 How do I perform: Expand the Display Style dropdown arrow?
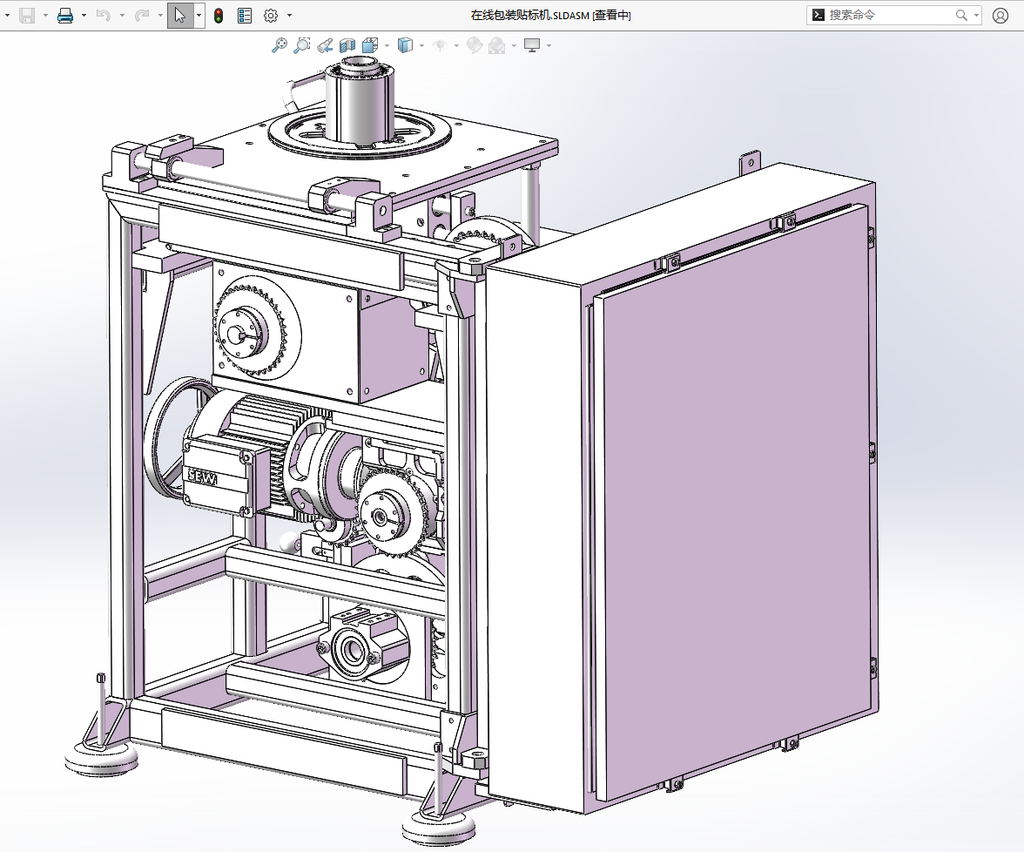pyautogui.click(x=422, y=45)
